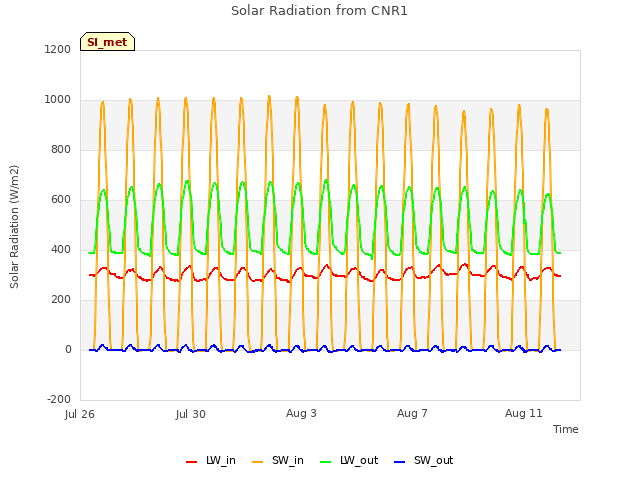Click the SI_met annotation label
This screenshot has width=640, height=480.
[x=107, y=42]
